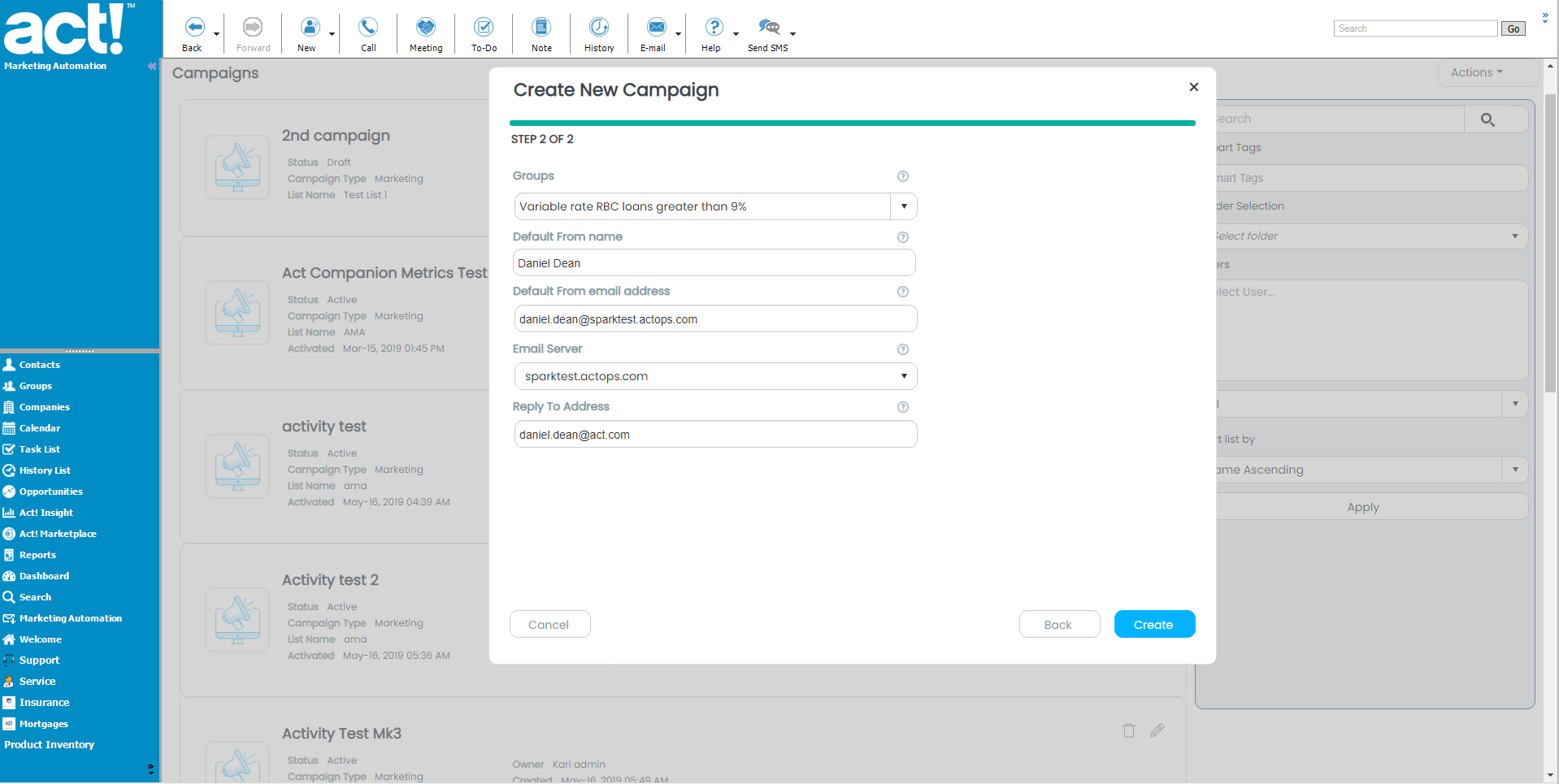Viewport: 1559px width, 784px height.
Task: Collapse the left navigation panel
Action: point(152,66)
